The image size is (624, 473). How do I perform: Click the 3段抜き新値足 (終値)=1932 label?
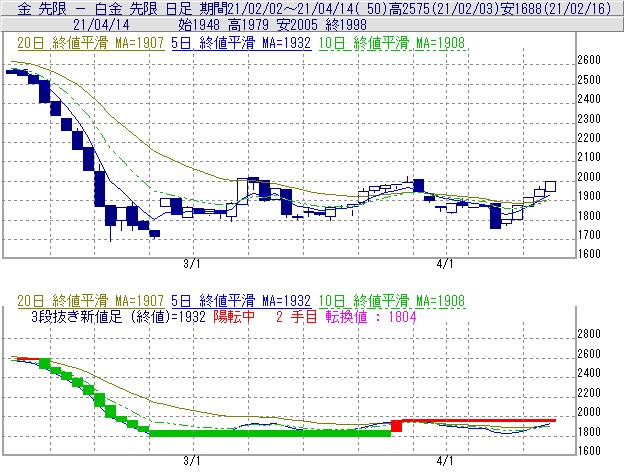pyautogui.click(x=118, y=317)
